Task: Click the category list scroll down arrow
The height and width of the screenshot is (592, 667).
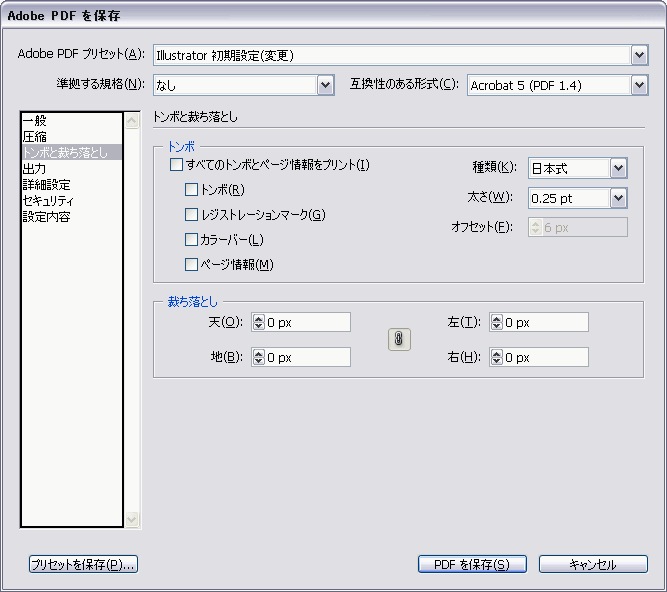Action: coord(132,519)
